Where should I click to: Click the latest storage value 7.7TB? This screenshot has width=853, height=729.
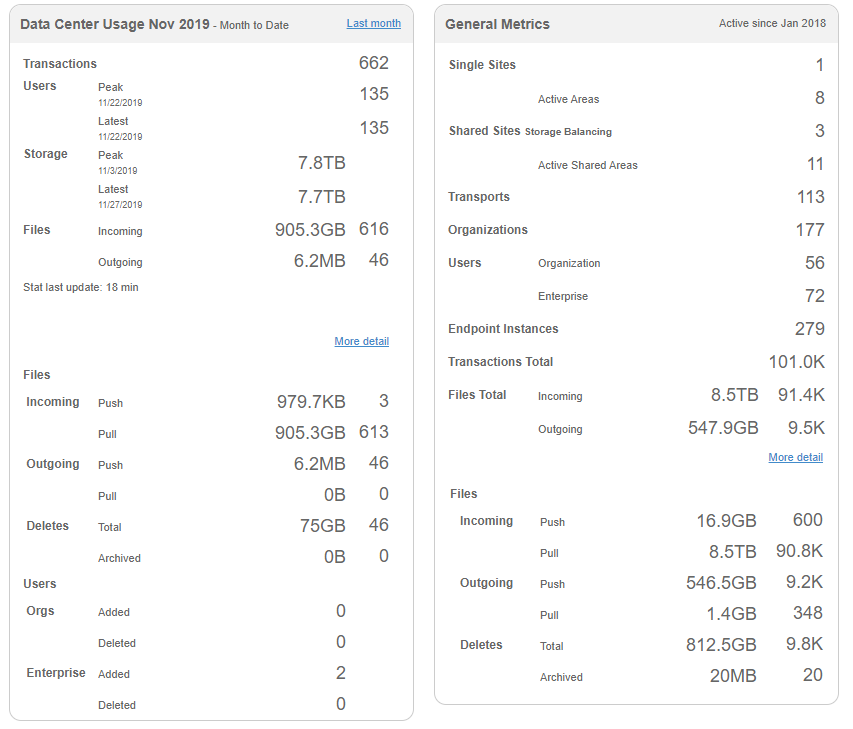click(321, 196)
